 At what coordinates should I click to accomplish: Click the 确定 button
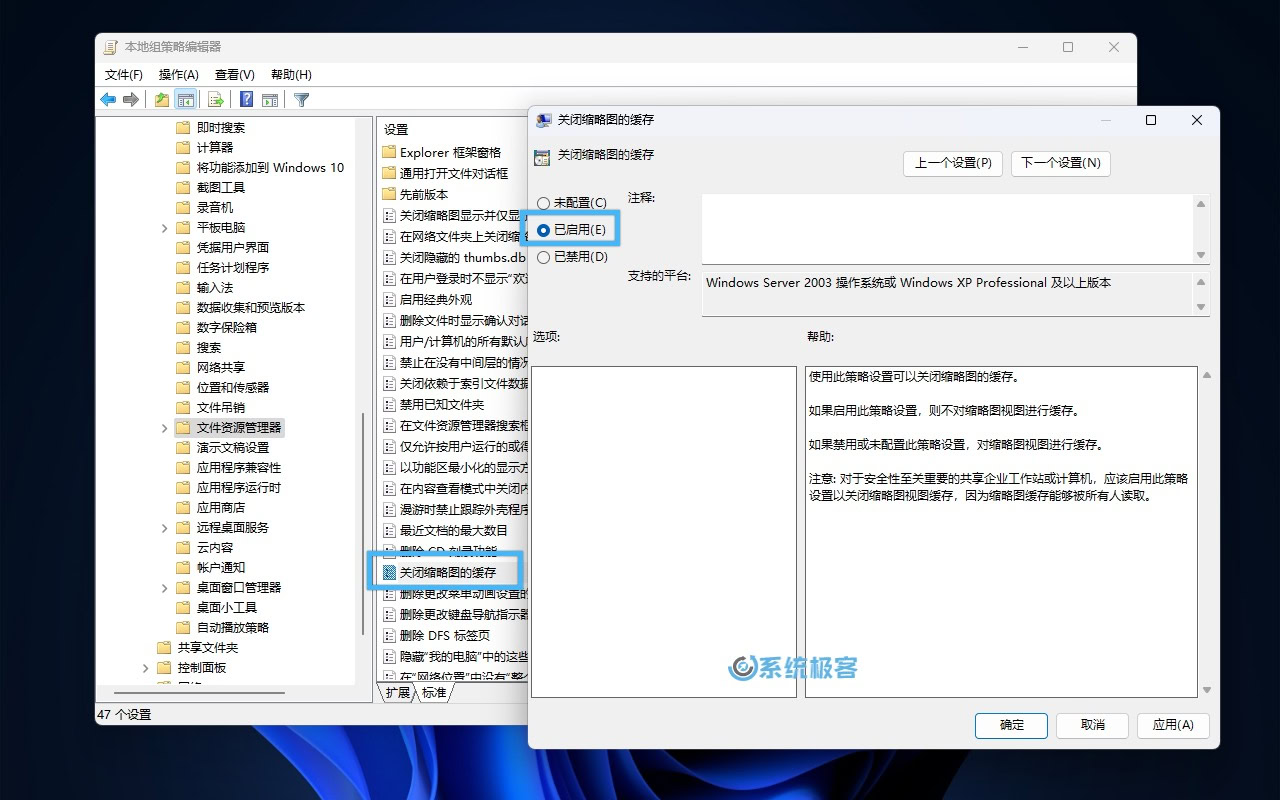(x=1012, y=725)
